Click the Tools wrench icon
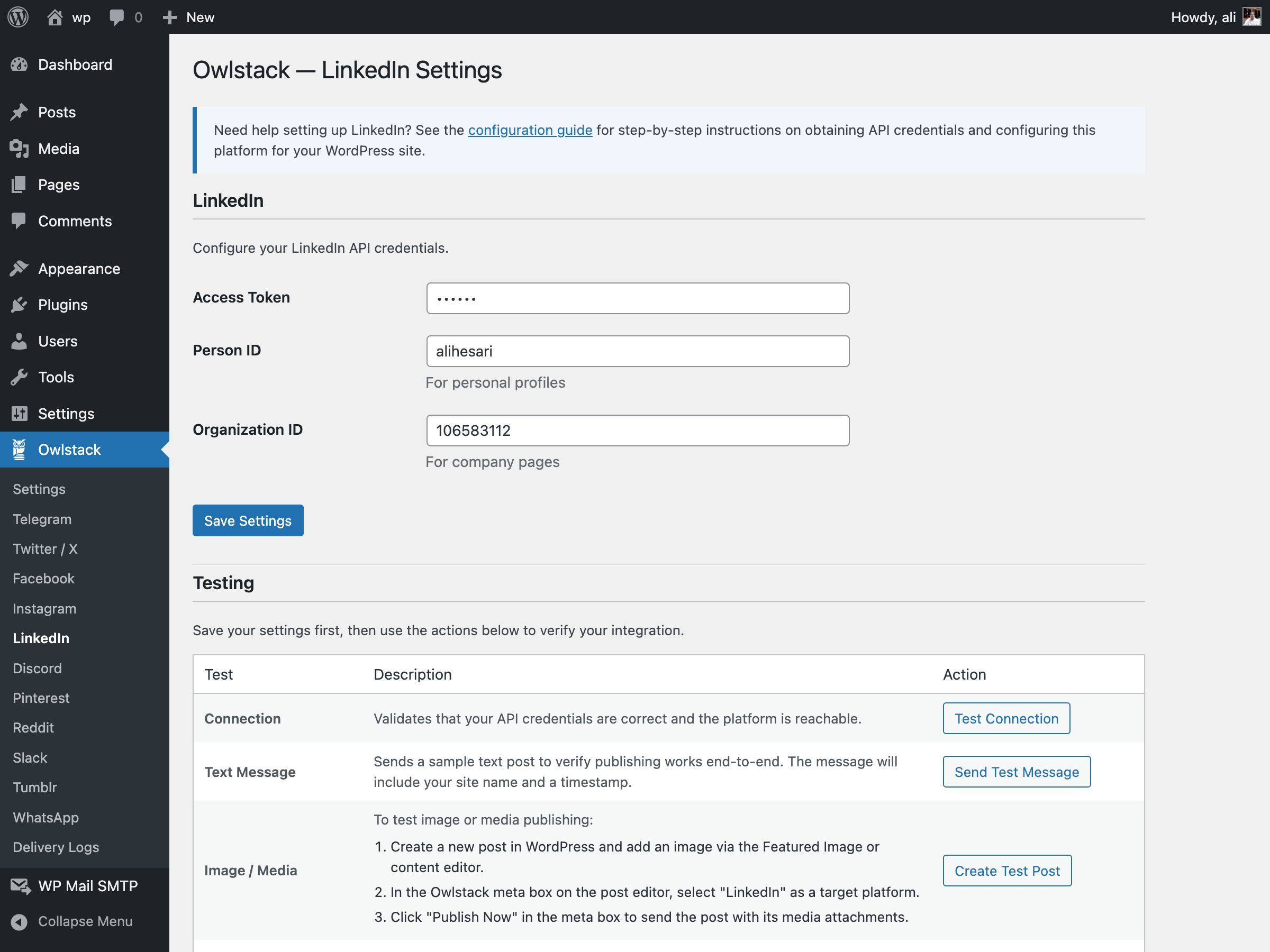Image resolution: width=1270 pixels, height=952 pixels. (x=19, y=377)
